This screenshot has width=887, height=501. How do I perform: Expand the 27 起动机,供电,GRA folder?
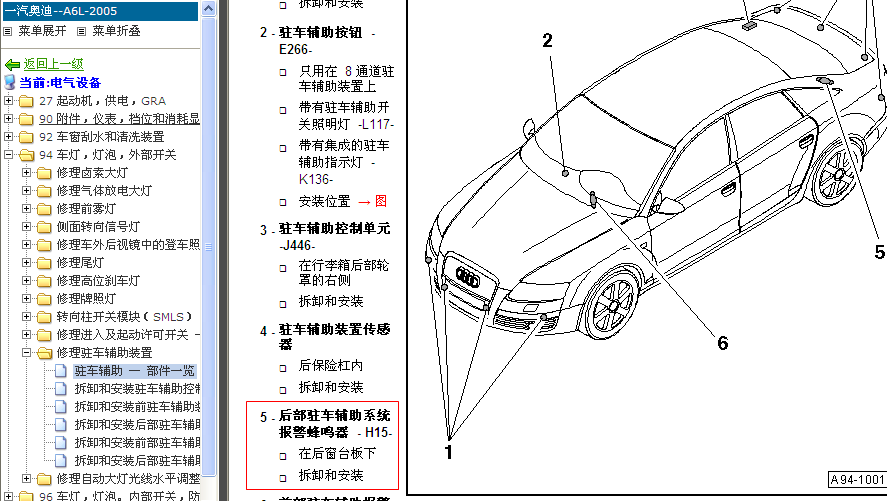tap(8, 101)
